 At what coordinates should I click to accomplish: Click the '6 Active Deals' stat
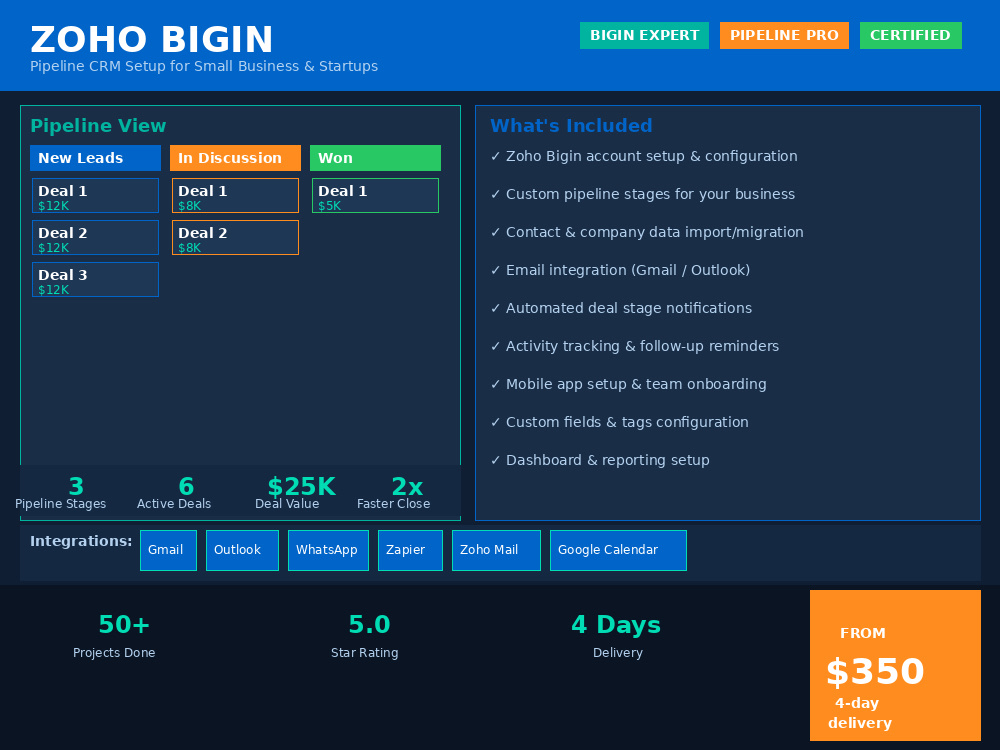click(174, 492)
